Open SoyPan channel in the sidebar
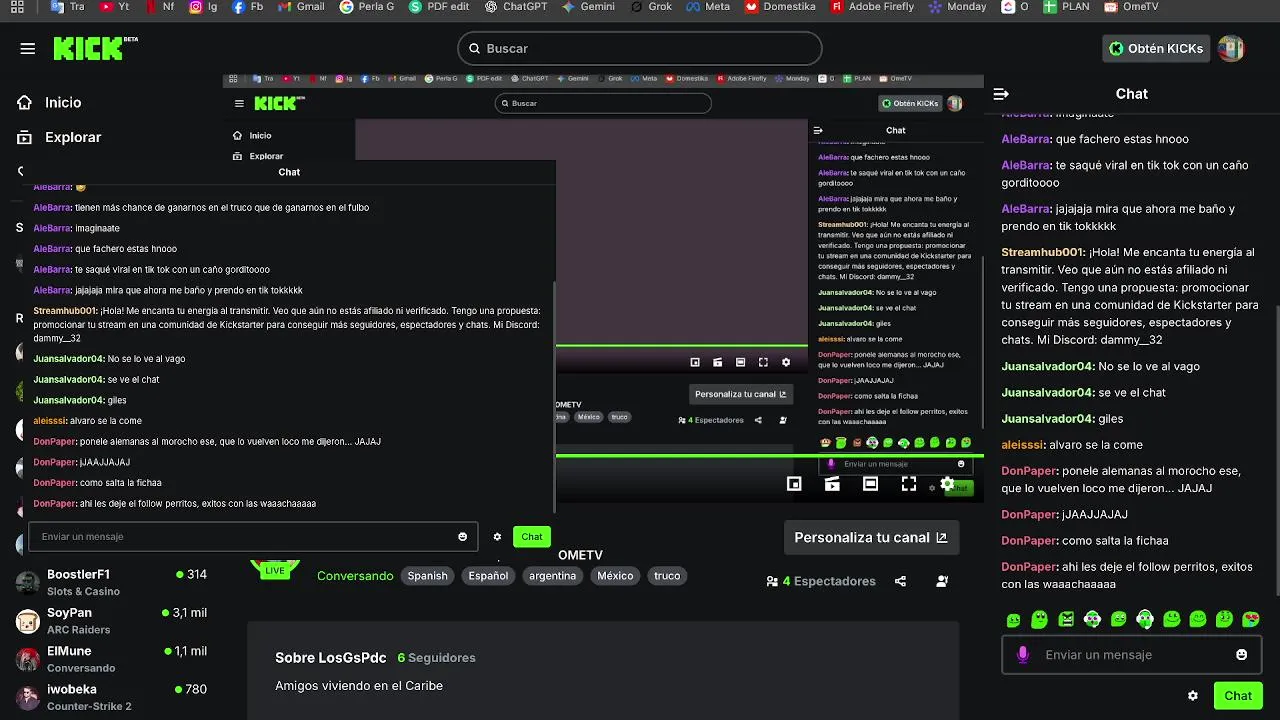 pyautogui.click(x=112, y=620)
